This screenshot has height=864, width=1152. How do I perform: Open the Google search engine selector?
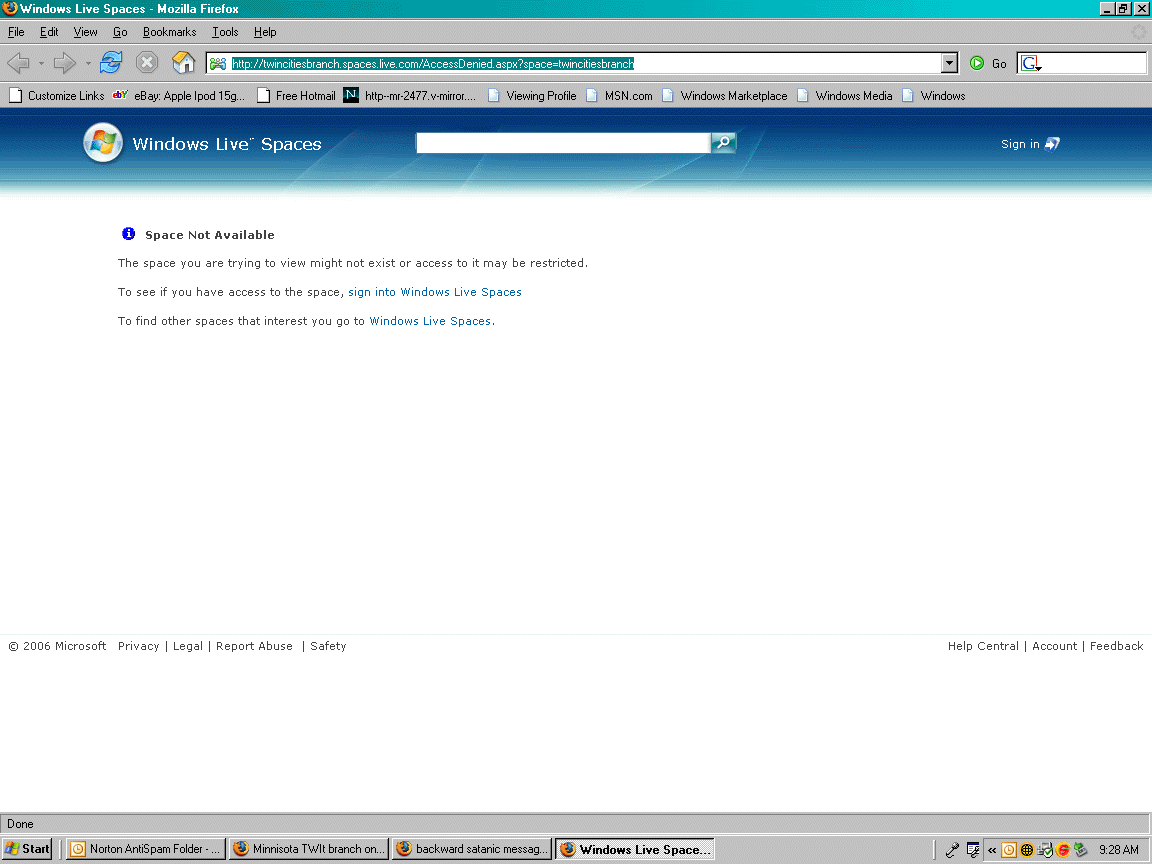[x=1031, y=64]
